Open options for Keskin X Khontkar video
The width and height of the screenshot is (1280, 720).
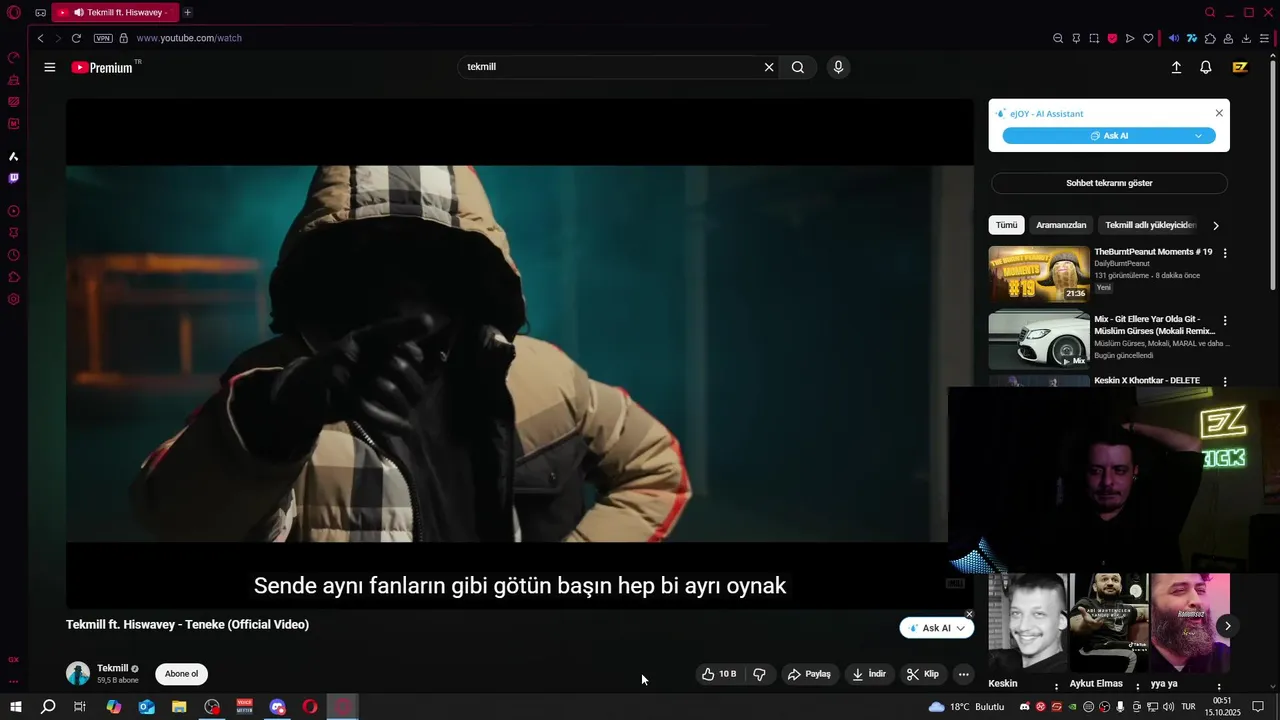click(x=1225, y=381)
